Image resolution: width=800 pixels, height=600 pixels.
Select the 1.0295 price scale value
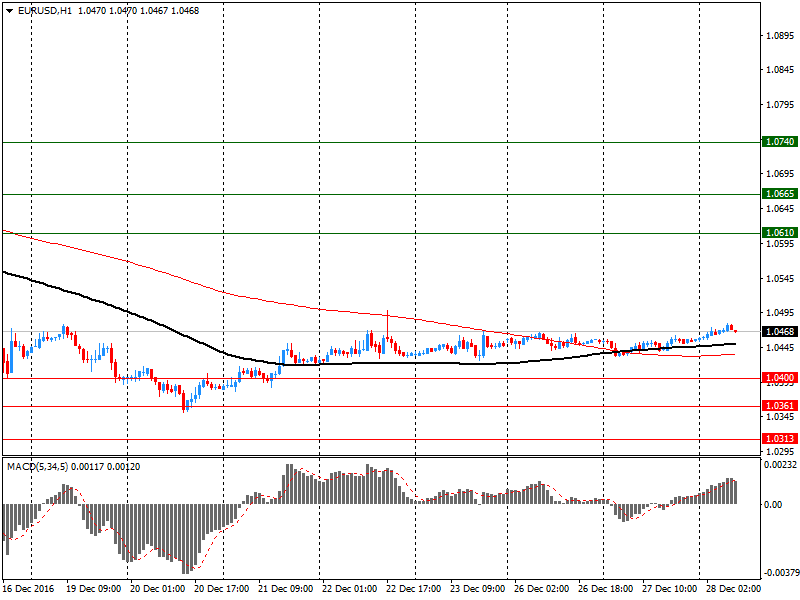pos(781,452)
